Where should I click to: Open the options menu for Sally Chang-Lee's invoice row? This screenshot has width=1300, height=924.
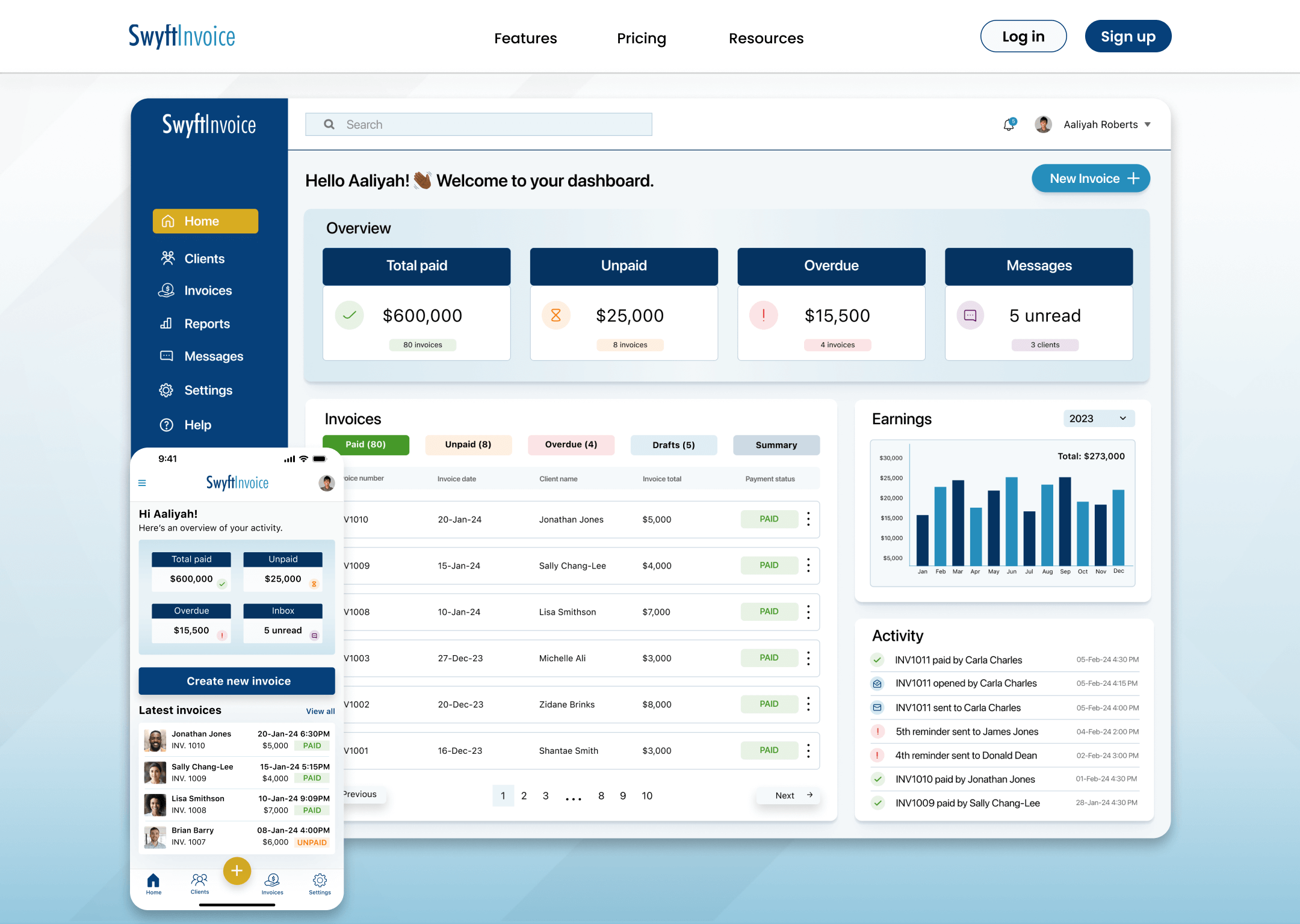[808, 565]
